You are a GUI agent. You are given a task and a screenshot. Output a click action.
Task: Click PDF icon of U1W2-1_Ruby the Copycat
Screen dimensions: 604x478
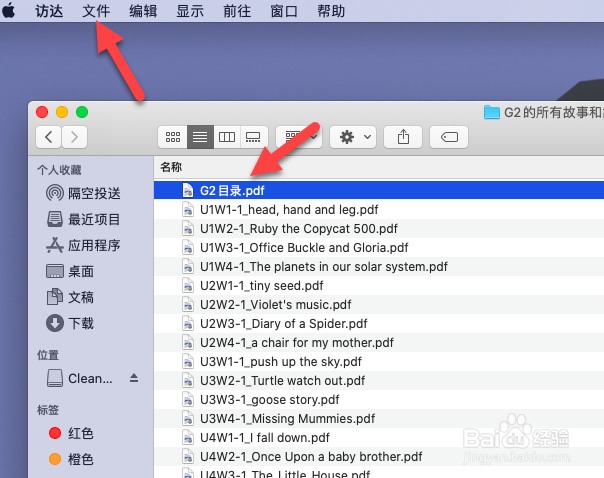(x=188, y=228)
